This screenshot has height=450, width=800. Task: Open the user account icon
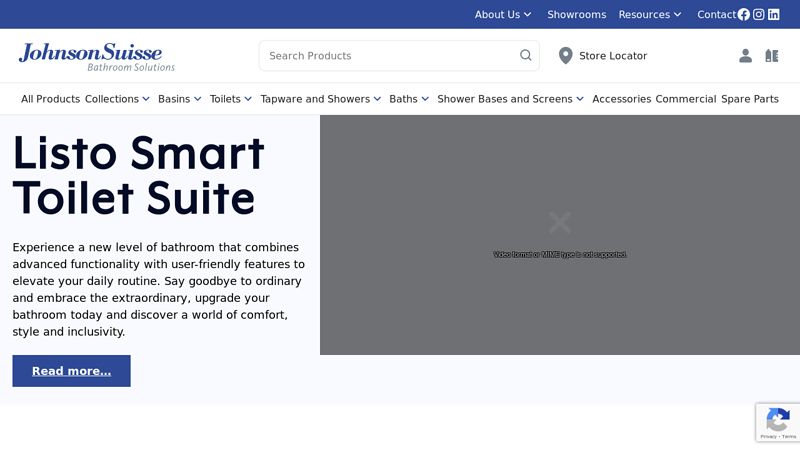pos(745,56)
